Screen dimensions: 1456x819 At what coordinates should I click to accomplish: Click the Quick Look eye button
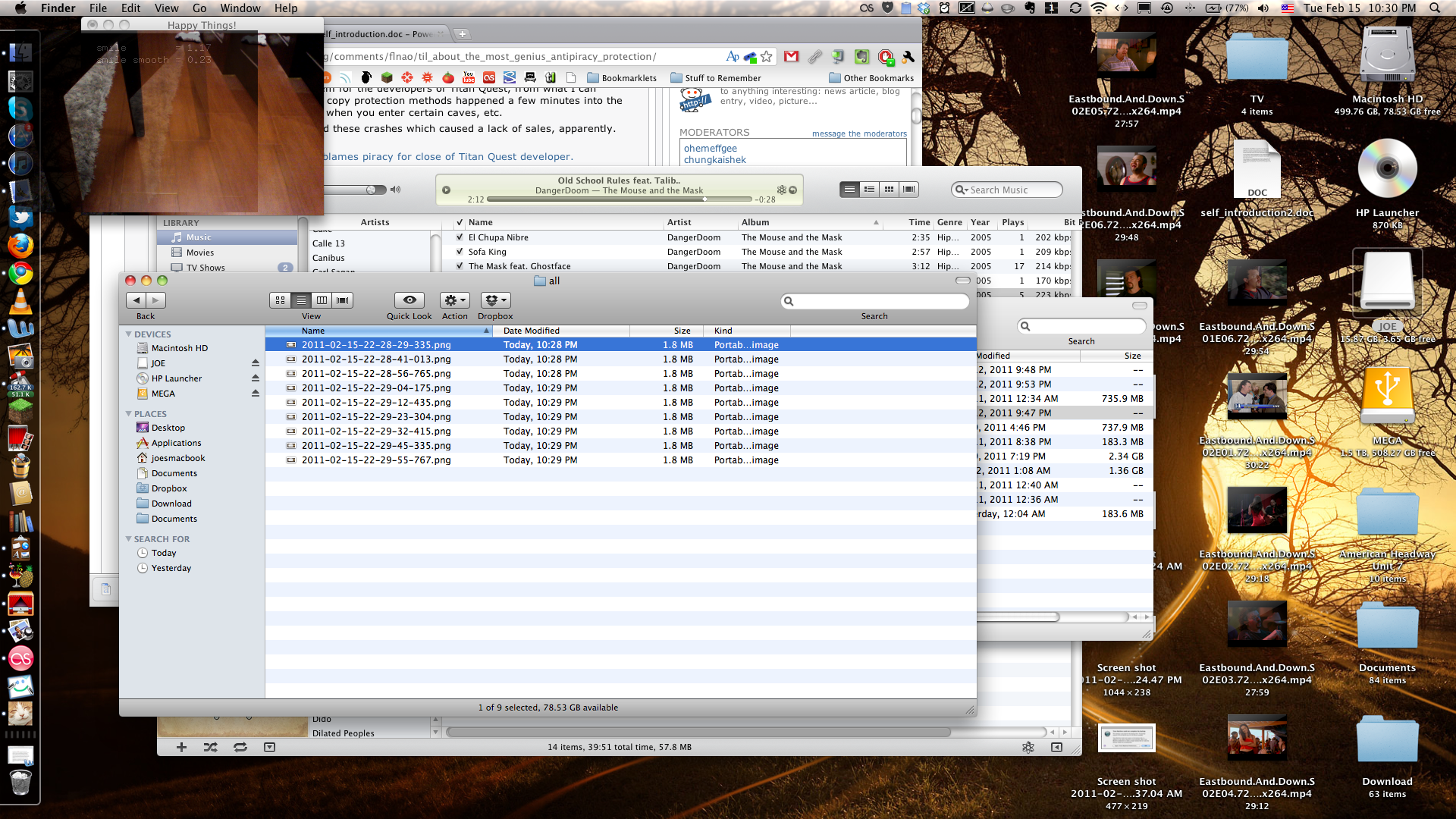[x=409, y=300]
